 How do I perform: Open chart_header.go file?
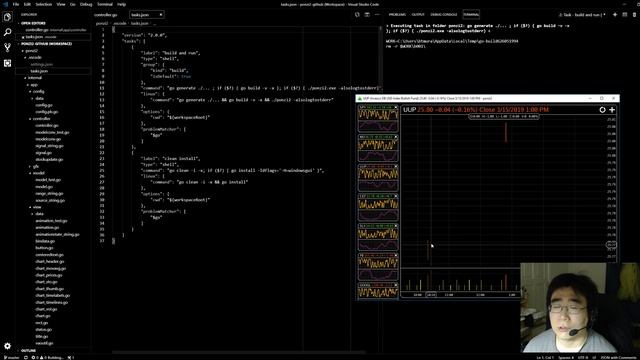pyautogui.click(x=49, y=262)
